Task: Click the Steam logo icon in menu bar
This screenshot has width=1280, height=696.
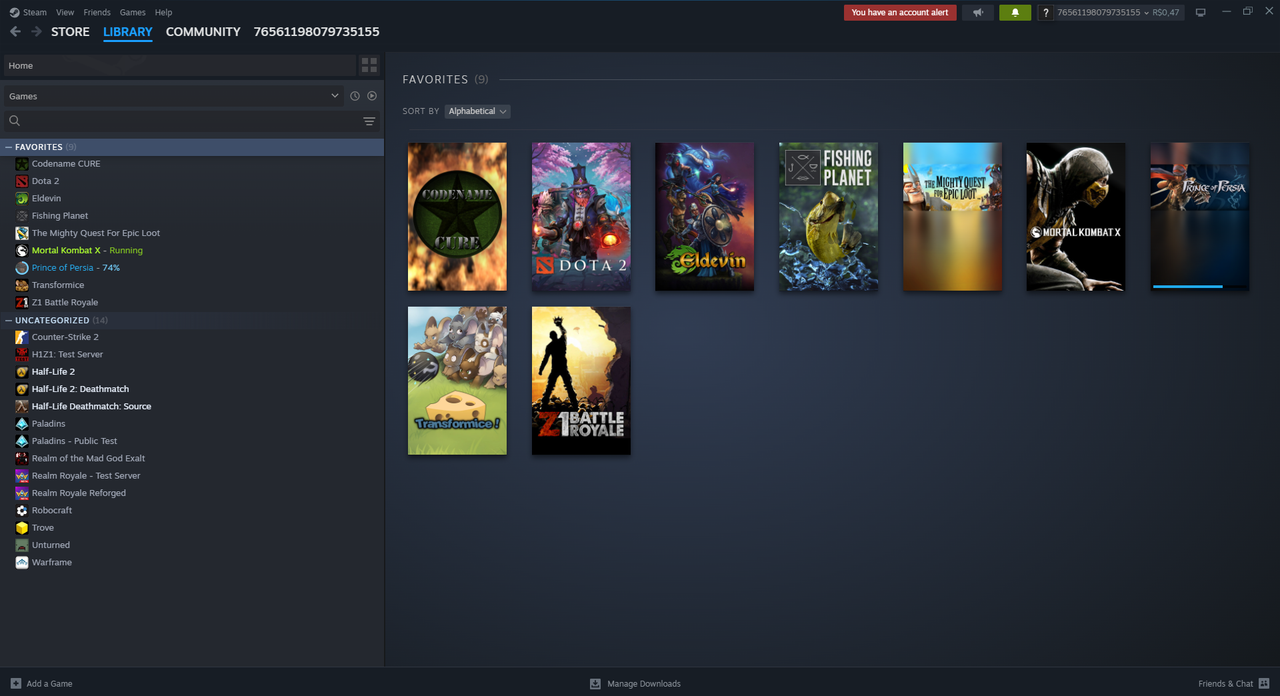Action: [14, 12]
